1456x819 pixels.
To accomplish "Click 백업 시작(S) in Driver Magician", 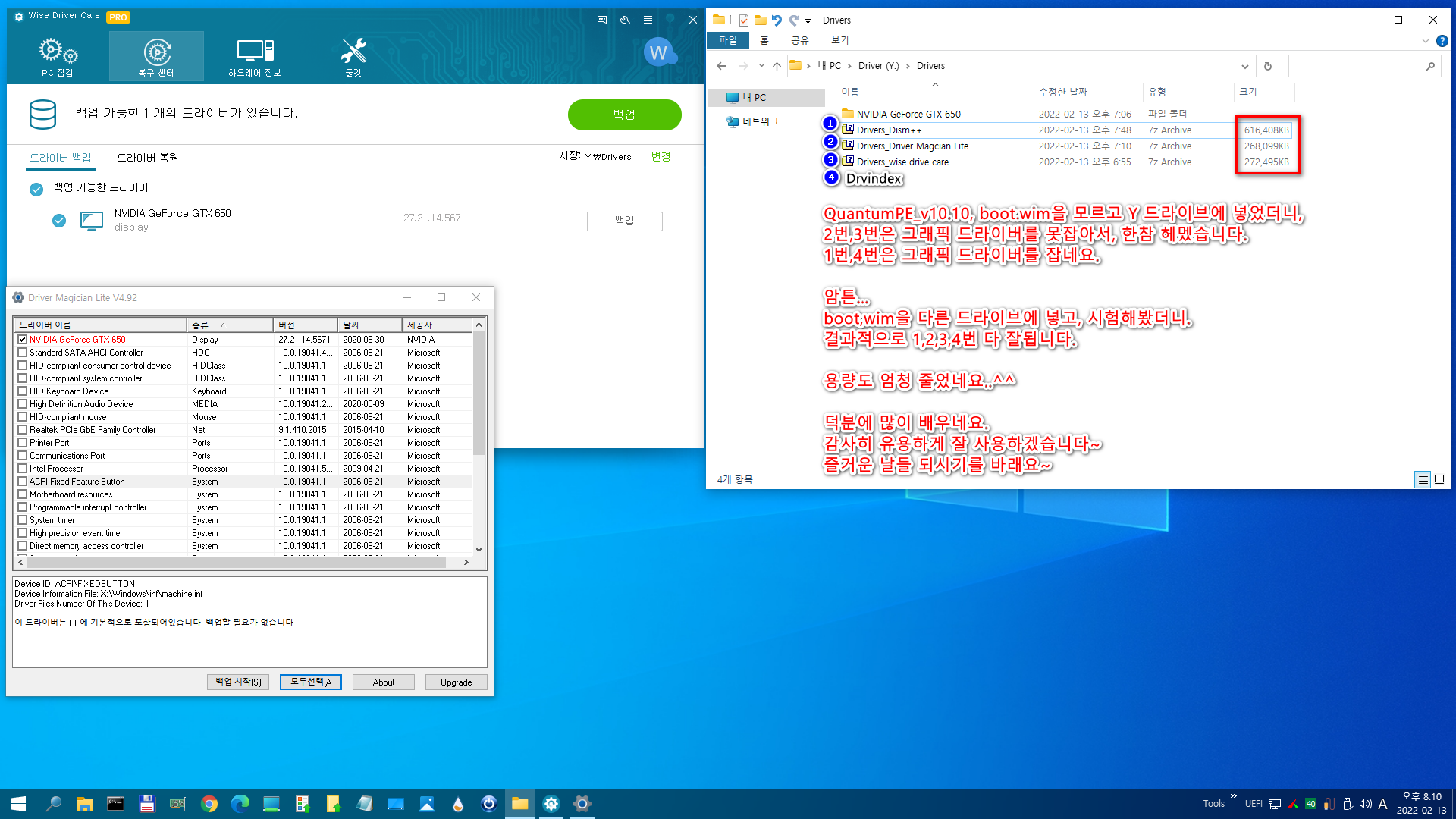I will pos(238,682).
